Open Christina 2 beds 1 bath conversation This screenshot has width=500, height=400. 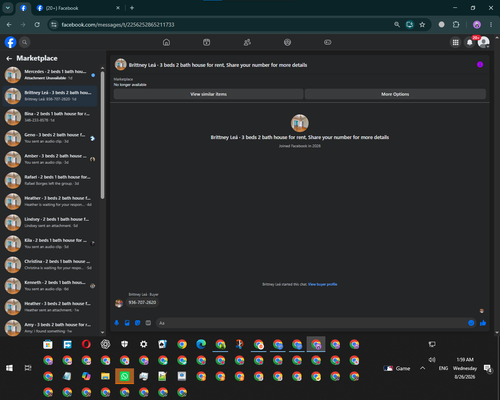click(x=50, y=264)
